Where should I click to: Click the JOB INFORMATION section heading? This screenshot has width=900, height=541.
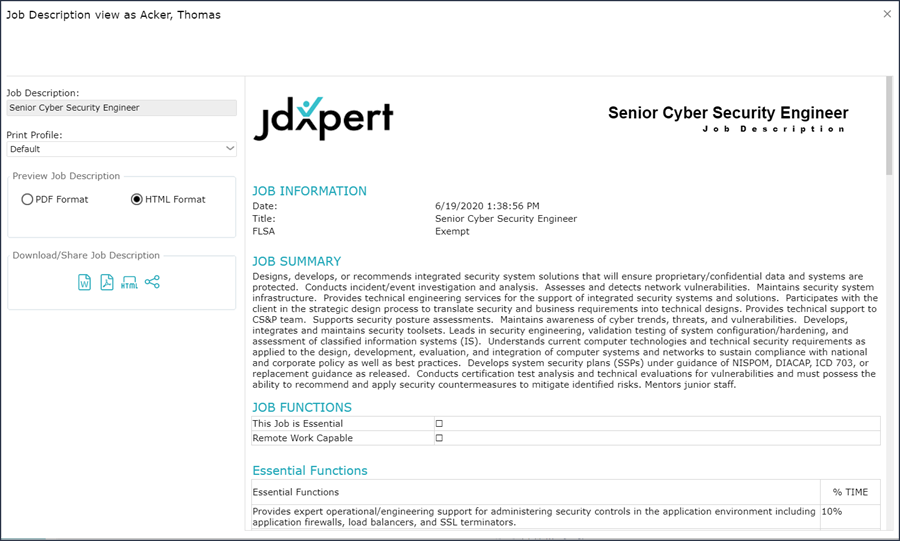(309, 191)
